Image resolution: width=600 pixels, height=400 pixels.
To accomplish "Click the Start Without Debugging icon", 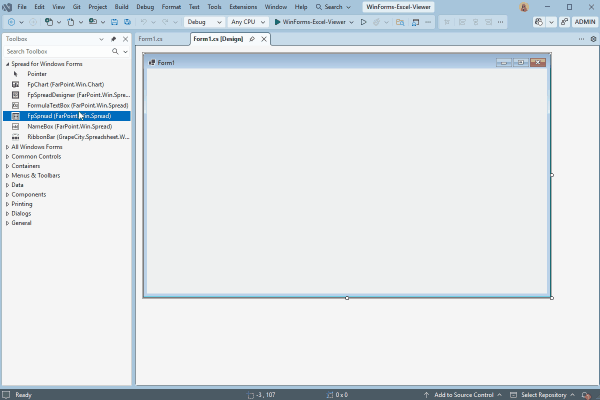I will point(364,22).
